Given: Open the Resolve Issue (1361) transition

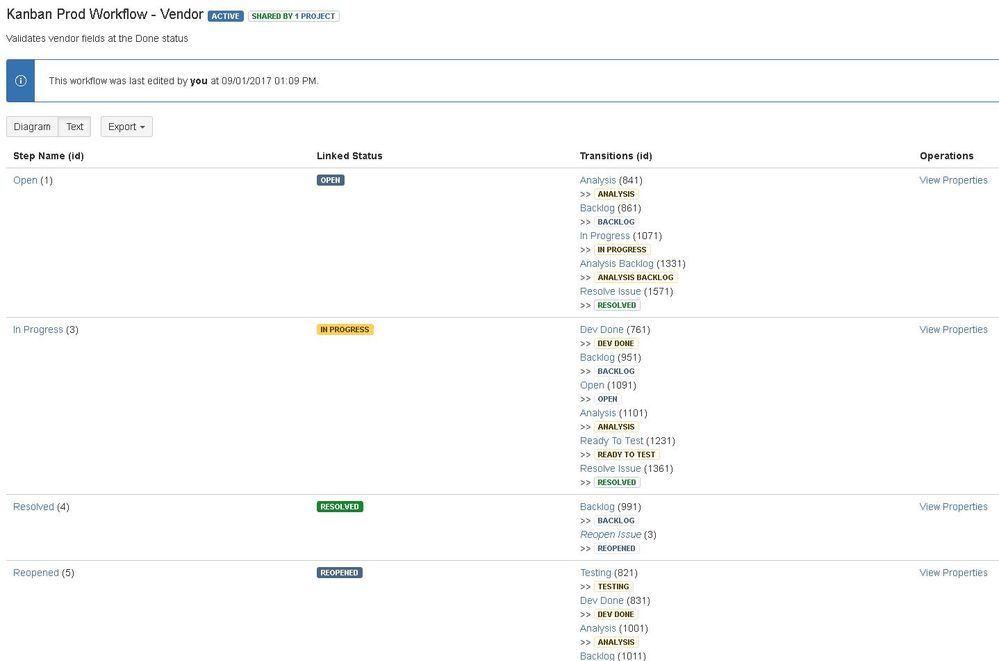Looking at the screenshot, I should pyautogui.click(x=610, y=469).
